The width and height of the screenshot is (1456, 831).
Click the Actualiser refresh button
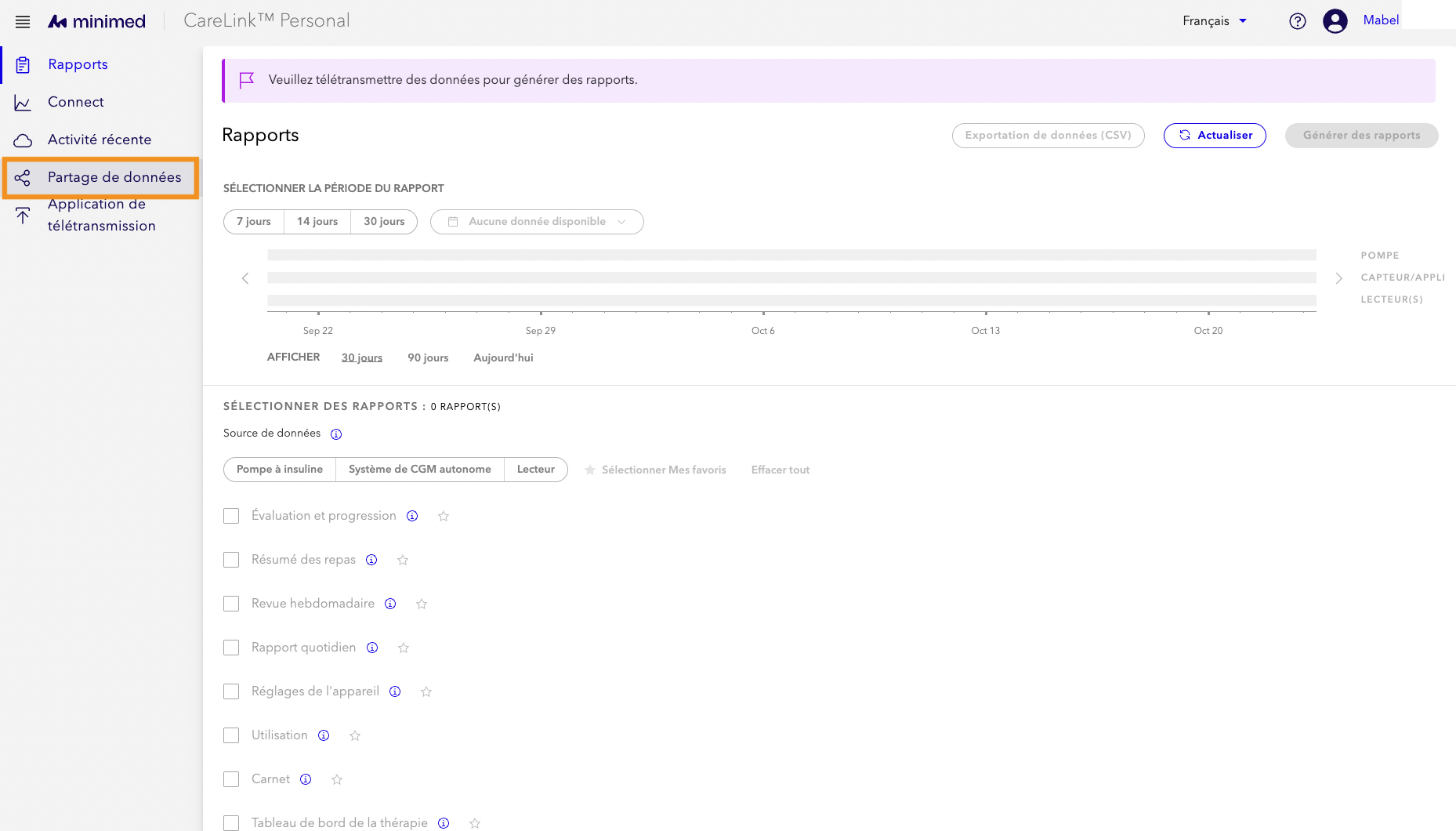coord(1215,136)
